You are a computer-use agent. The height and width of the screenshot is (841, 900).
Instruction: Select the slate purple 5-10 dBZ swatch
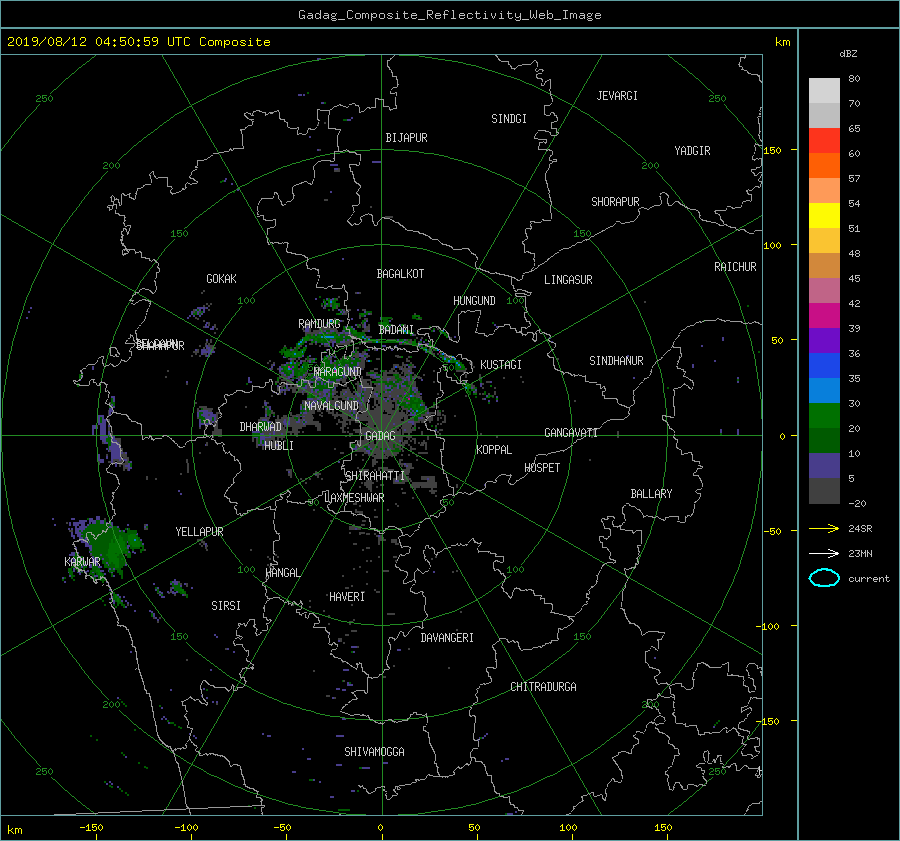pos(824,466)
